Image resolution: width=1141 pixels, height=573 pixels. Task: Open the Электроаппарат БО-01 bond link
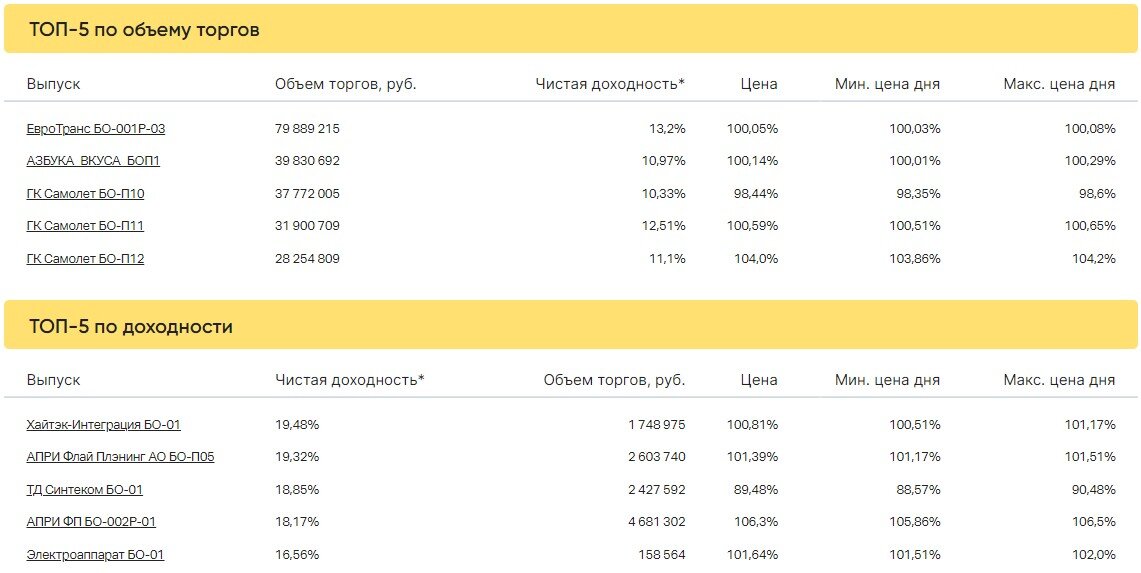pos(95,555)
